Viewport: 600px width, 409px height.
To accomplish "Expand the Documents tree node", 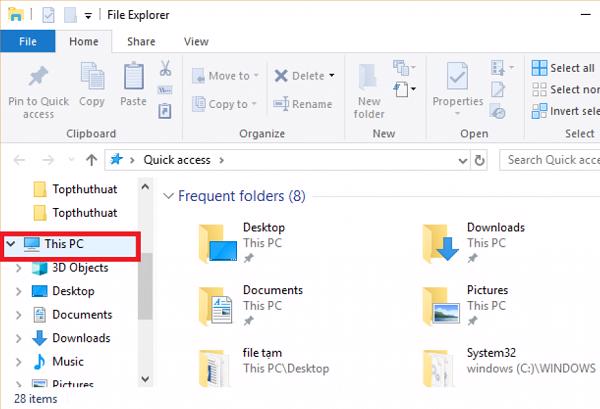I will 18,315.
